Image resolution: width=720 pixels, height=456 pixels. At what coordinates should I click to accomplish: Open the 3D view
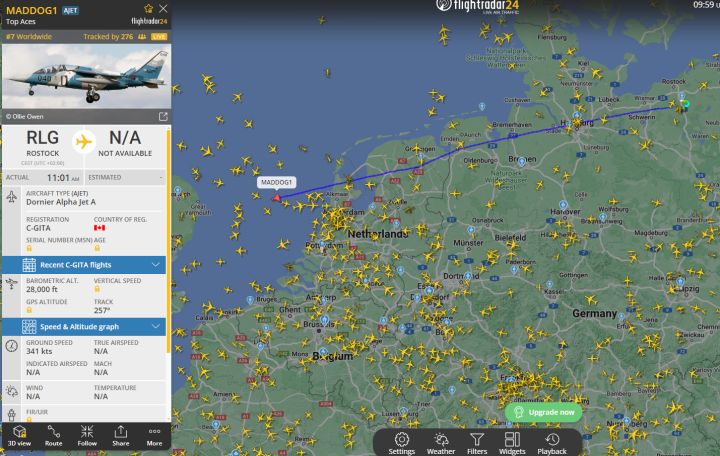[19, 436]
